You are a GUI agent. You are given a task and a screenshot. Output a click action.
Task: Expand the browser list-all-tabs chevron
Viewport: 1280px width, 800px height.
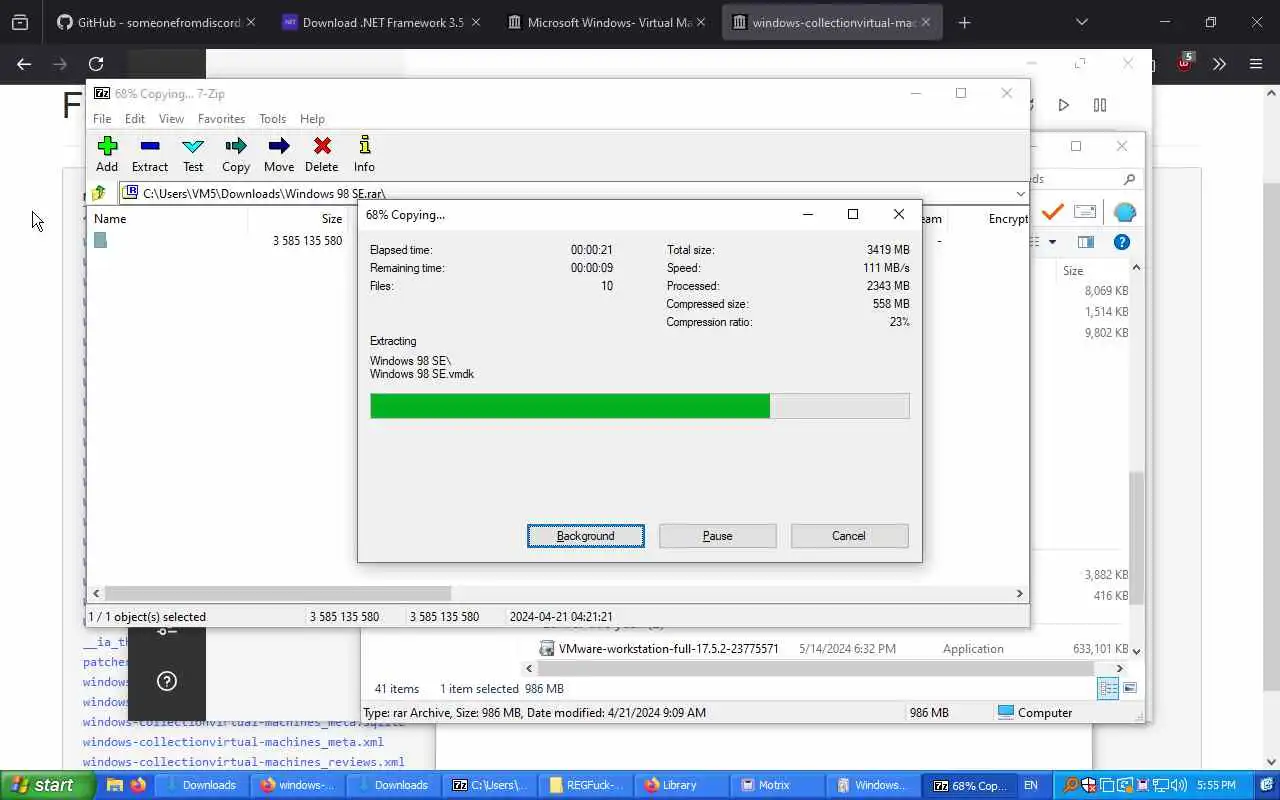pos(1082,22)
